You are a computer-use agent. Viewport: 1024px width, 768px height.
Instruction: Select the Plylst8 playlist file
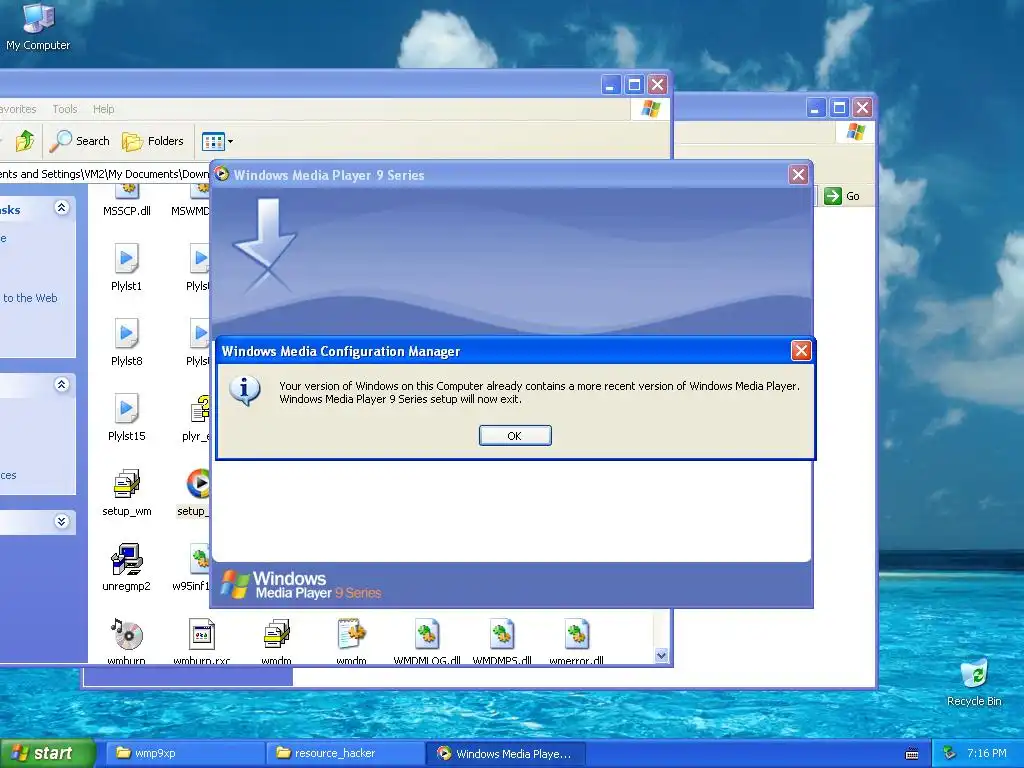point(127,342)
